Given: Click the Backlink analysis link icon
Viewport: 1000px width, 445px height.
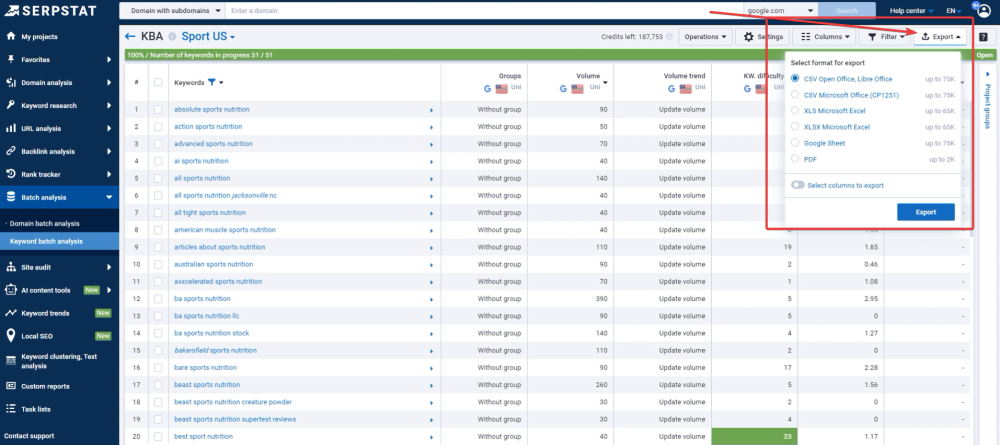Looking at the screenshot, I should tap(11, 151).
